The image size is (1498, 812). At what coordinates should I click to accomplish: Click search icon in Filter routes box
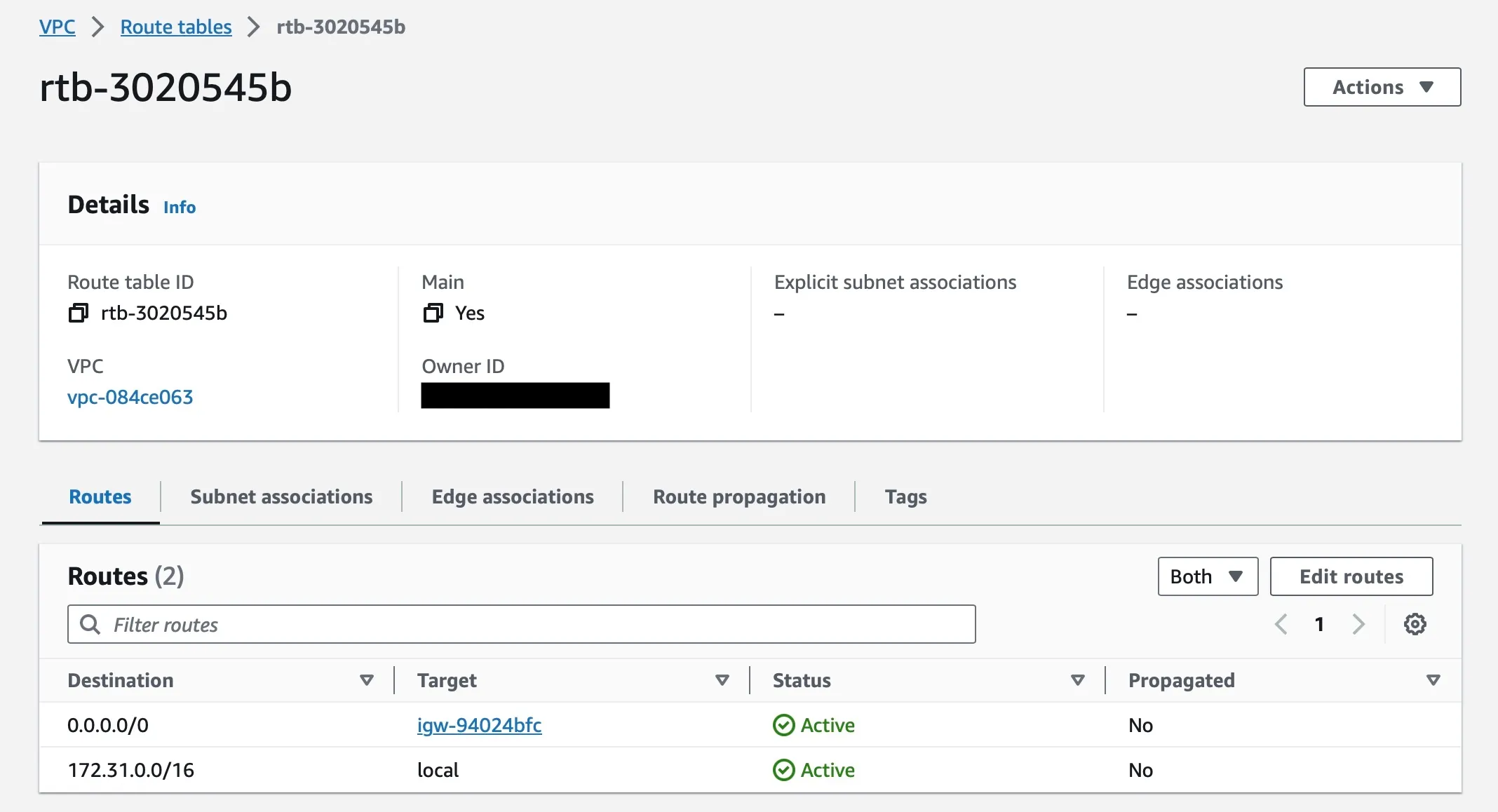pyautogui.click(x=90, y=624)
